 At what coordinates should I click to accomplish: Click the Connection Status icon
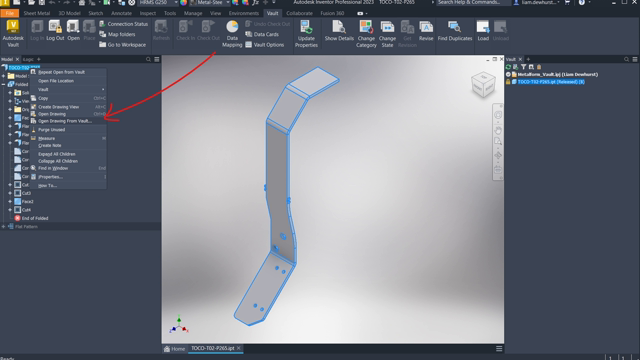[x=102, y=24]
